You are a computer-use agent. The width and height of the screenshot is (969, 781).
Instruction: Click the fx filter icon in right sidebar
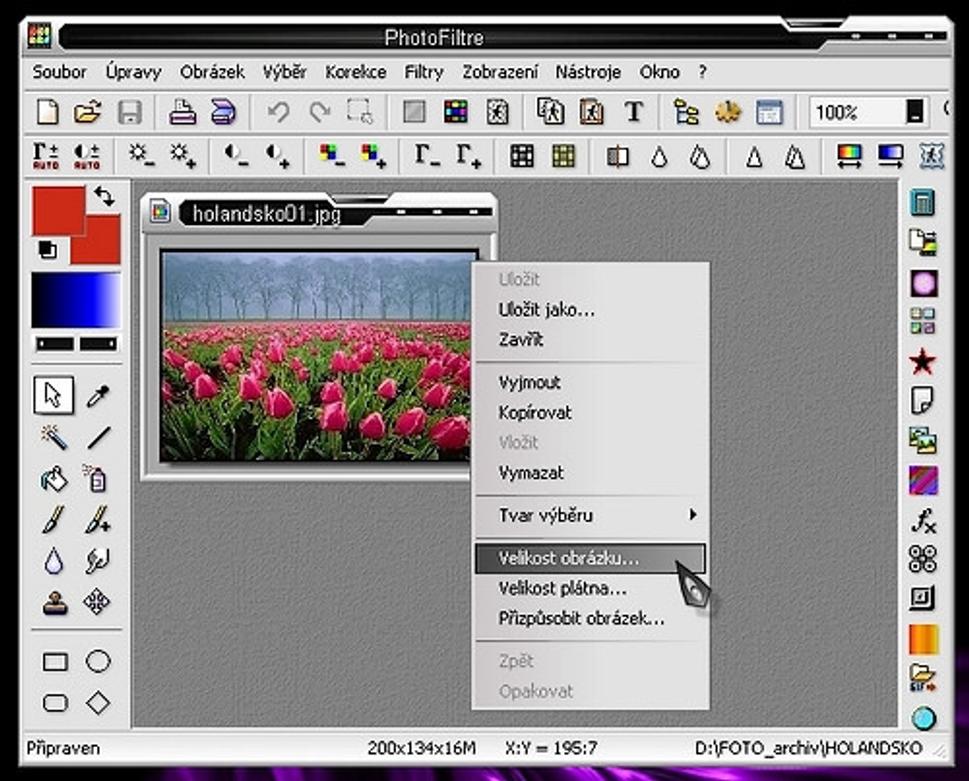[x=923, y=520]
